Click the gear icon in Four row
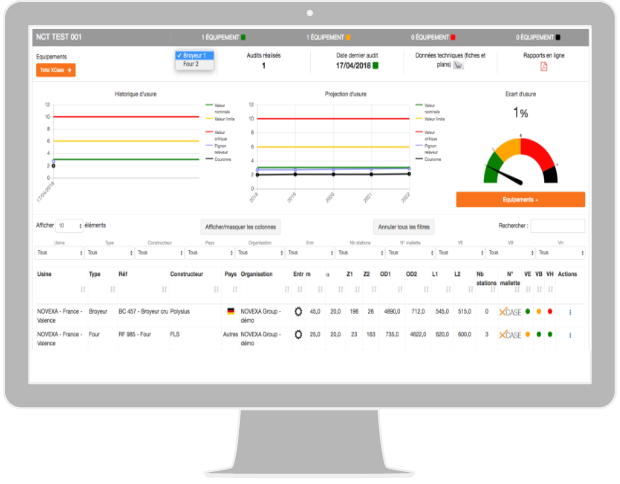Image resolution: width=620 pixels, height=484 pixels. (298, 336)
